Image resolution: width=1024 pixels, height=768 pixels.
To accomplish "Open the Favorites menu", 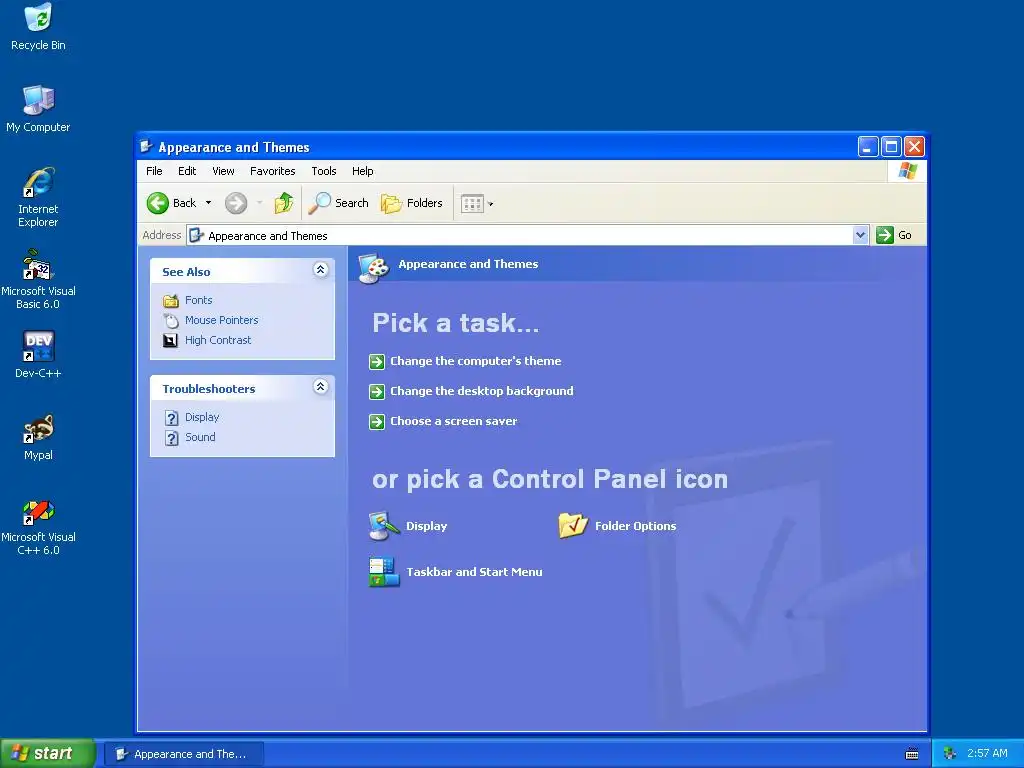I will [x=272, y=171].
